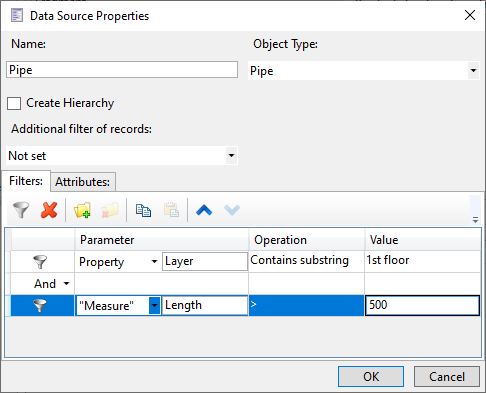Open the And logical operator dropdown

coord(67,284)
